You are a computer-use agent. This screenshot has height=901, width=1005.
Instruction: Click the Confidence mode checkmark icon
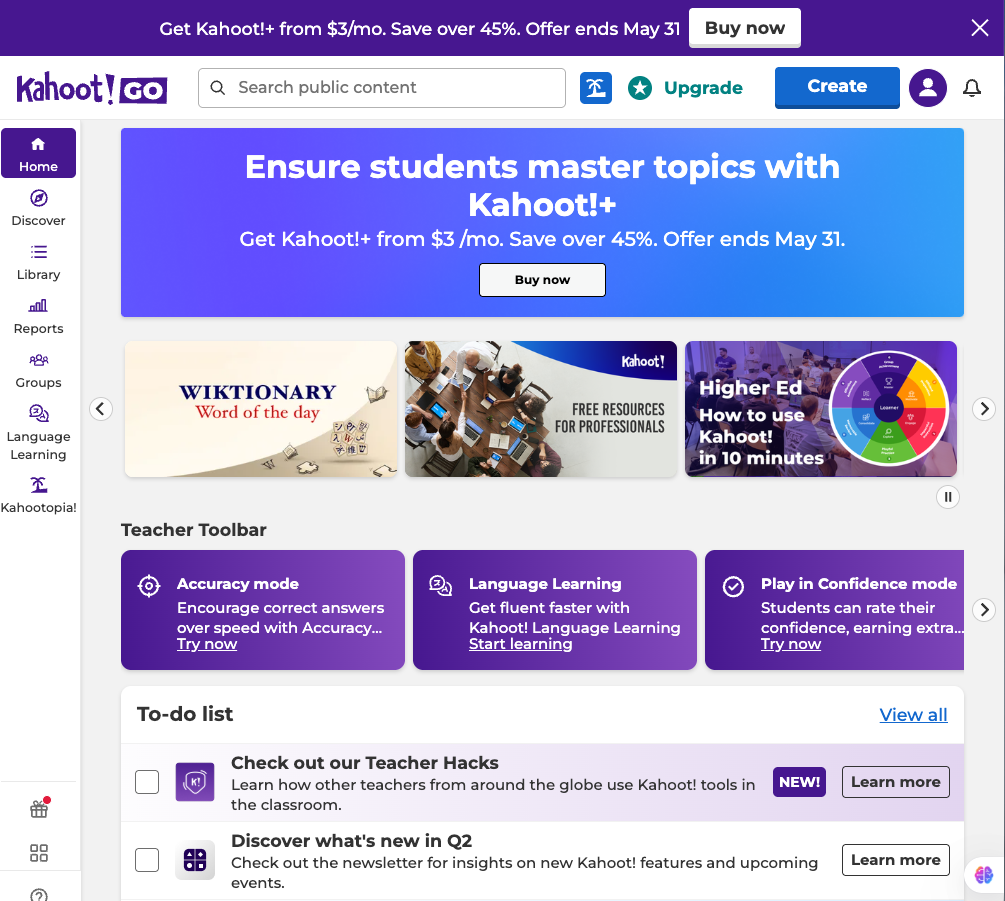pos(733,586)
